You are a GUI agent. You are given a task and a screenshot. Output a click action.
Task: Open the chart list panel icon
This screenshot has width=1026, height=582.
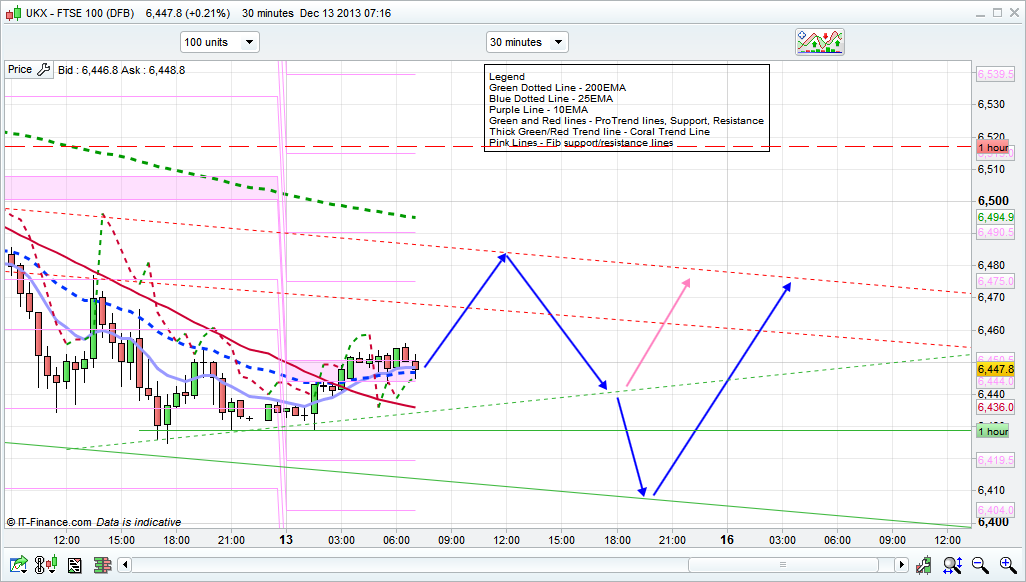click(x=74, y=565)
